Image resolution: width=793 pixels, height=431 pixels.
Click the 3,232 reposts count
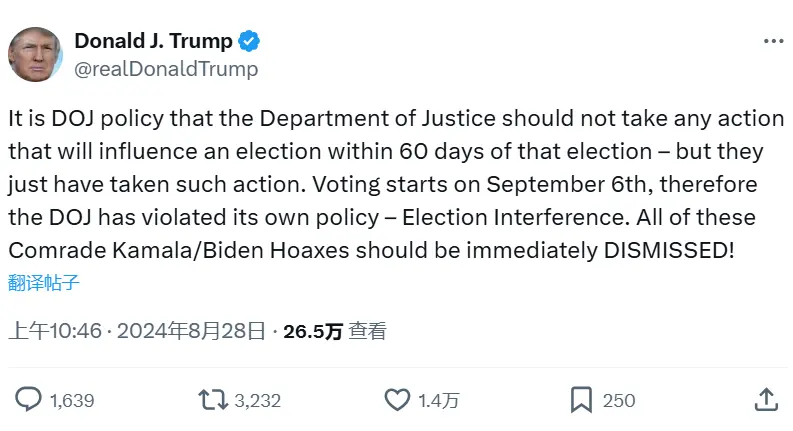257,400
